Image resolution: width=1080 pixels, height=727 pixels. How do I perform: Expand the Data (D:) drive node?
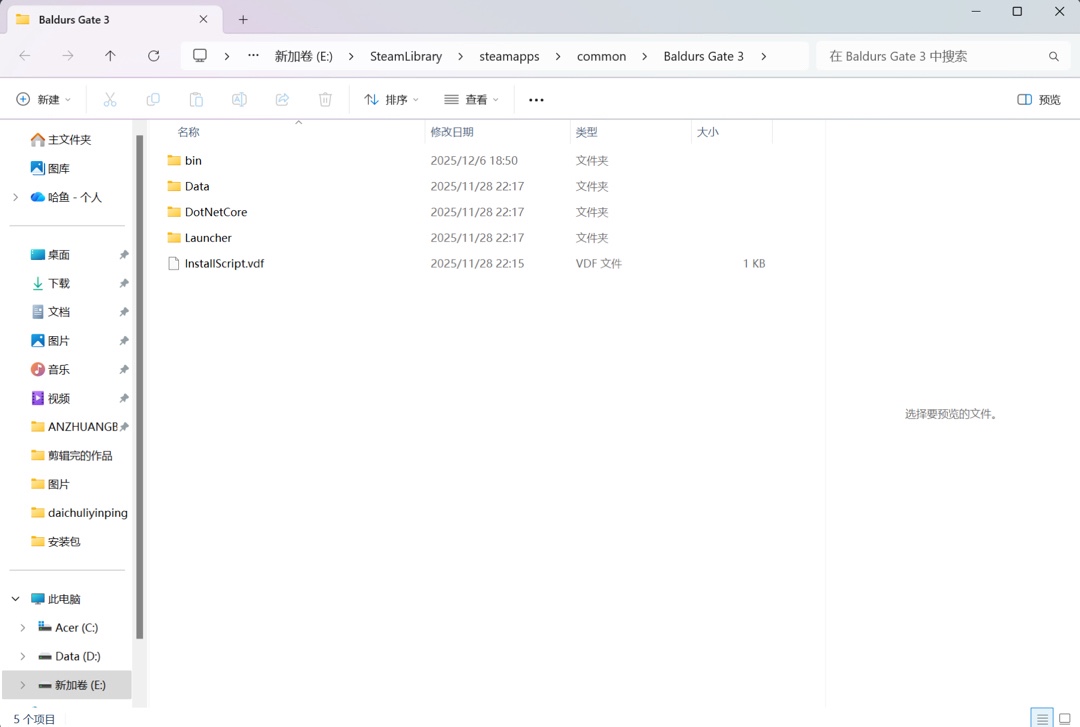23,656
